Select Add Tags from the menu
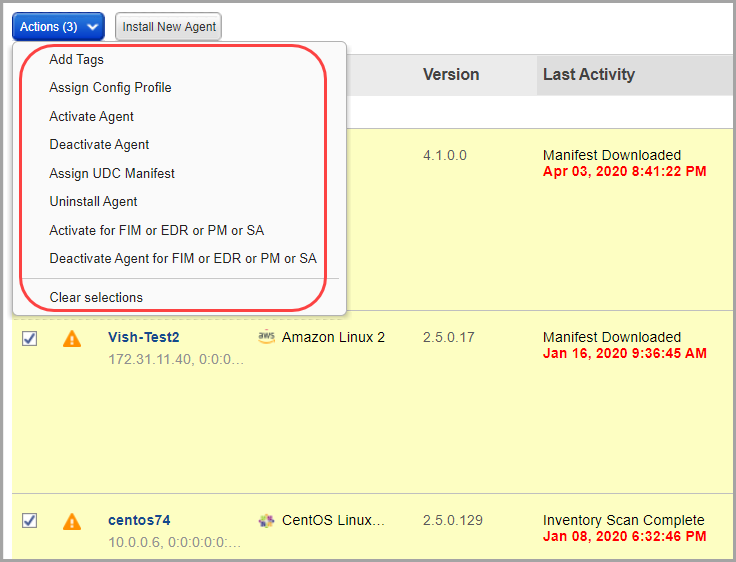Viewport: 736px width, 562px height. point(77,60)
